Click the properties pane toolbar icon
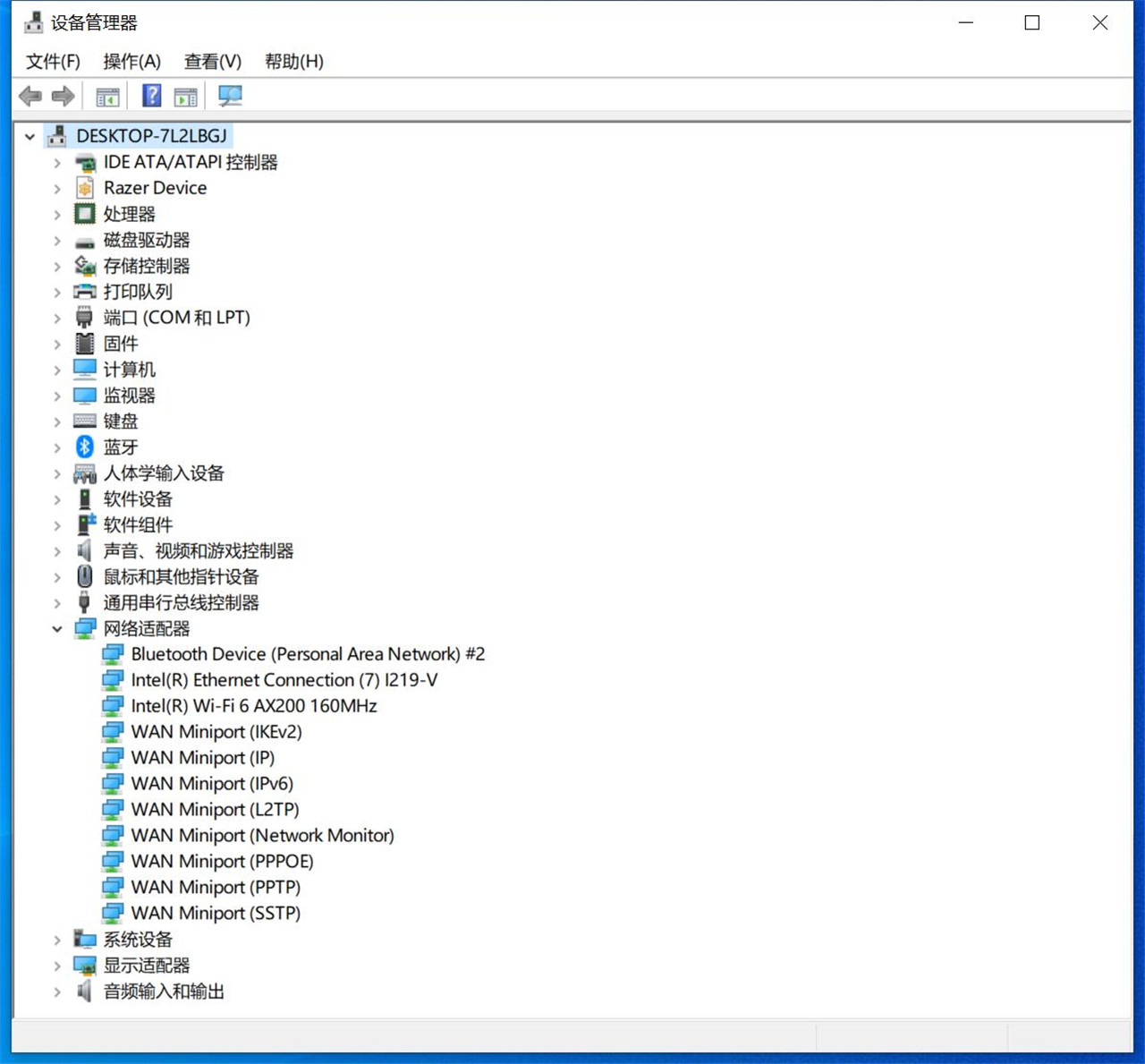The image size is (1145, 1064). [186, 96]
